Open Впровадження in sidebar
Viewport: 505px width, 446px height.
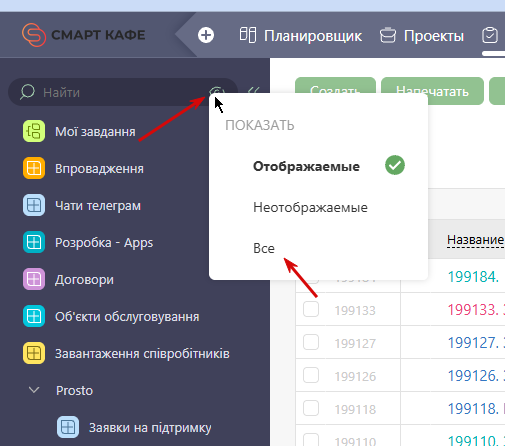coord(99,169)
